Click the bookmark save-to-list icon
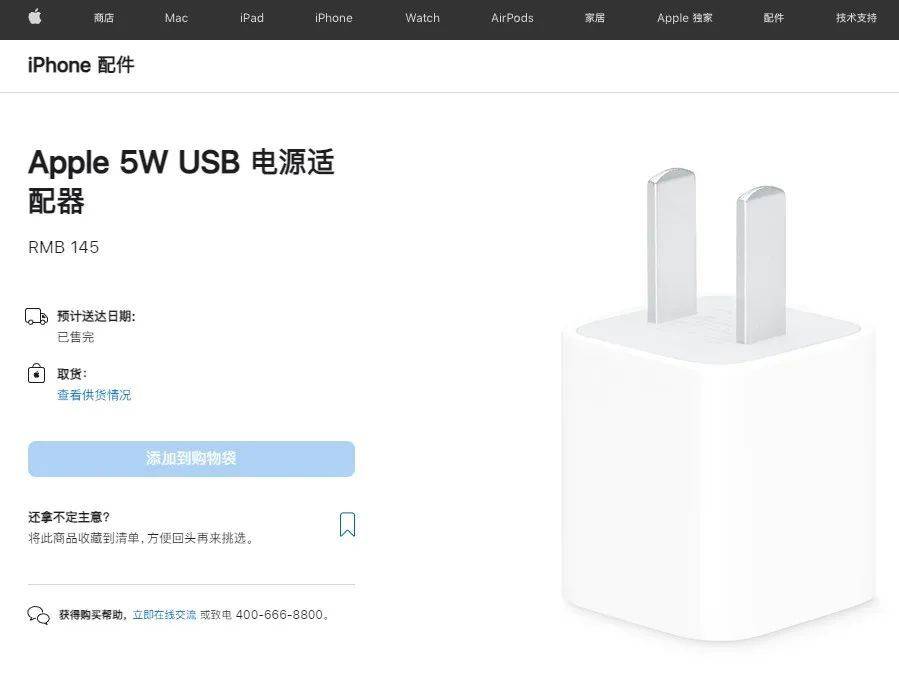The height and width of the screenshot is (689, 899). coord(347,524)
